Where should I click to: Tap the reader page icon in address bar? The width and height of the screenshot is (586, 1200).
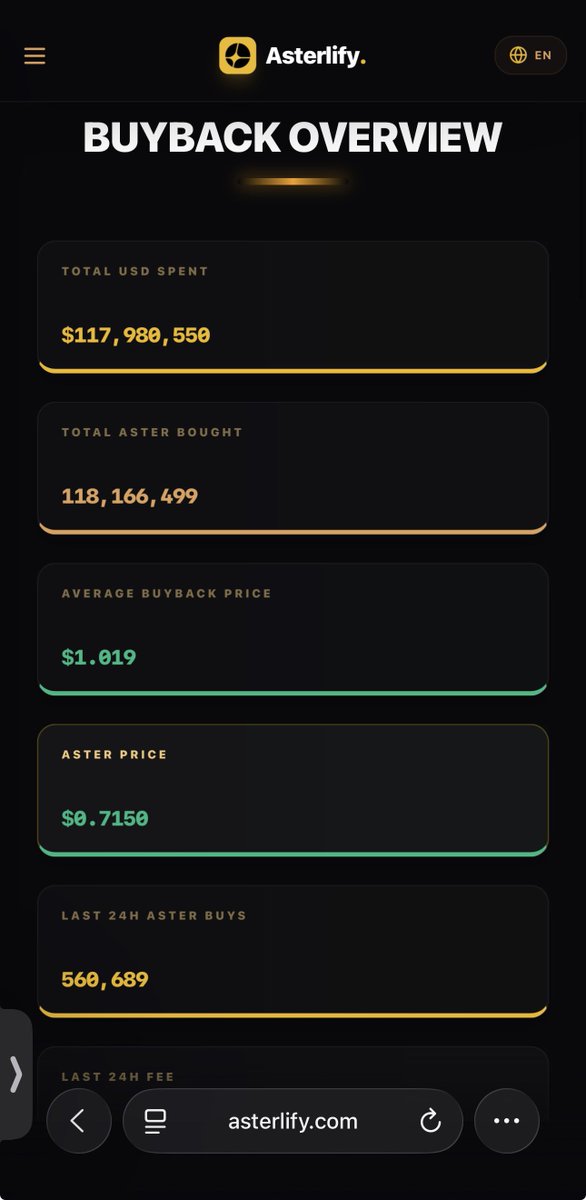(155, 1121)
